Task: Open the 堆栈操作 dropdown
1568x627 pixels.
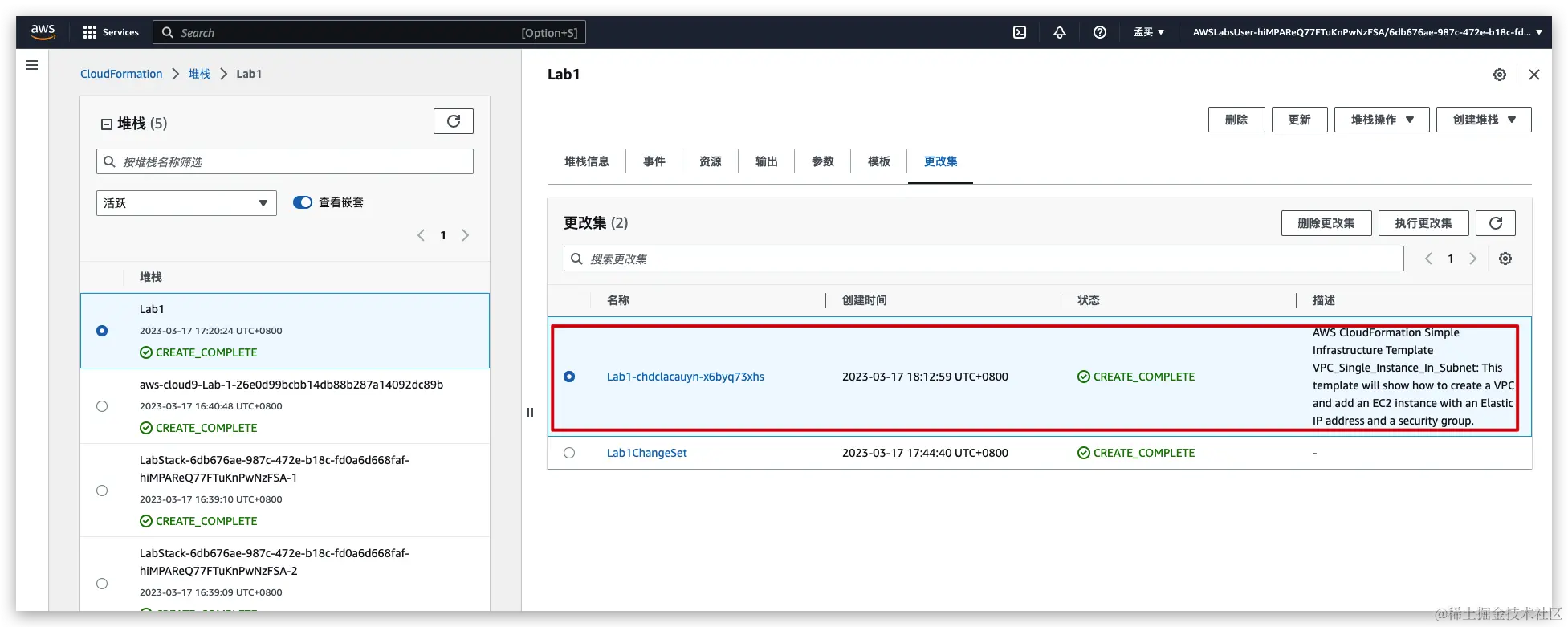Action: [x=1382, y=120]
